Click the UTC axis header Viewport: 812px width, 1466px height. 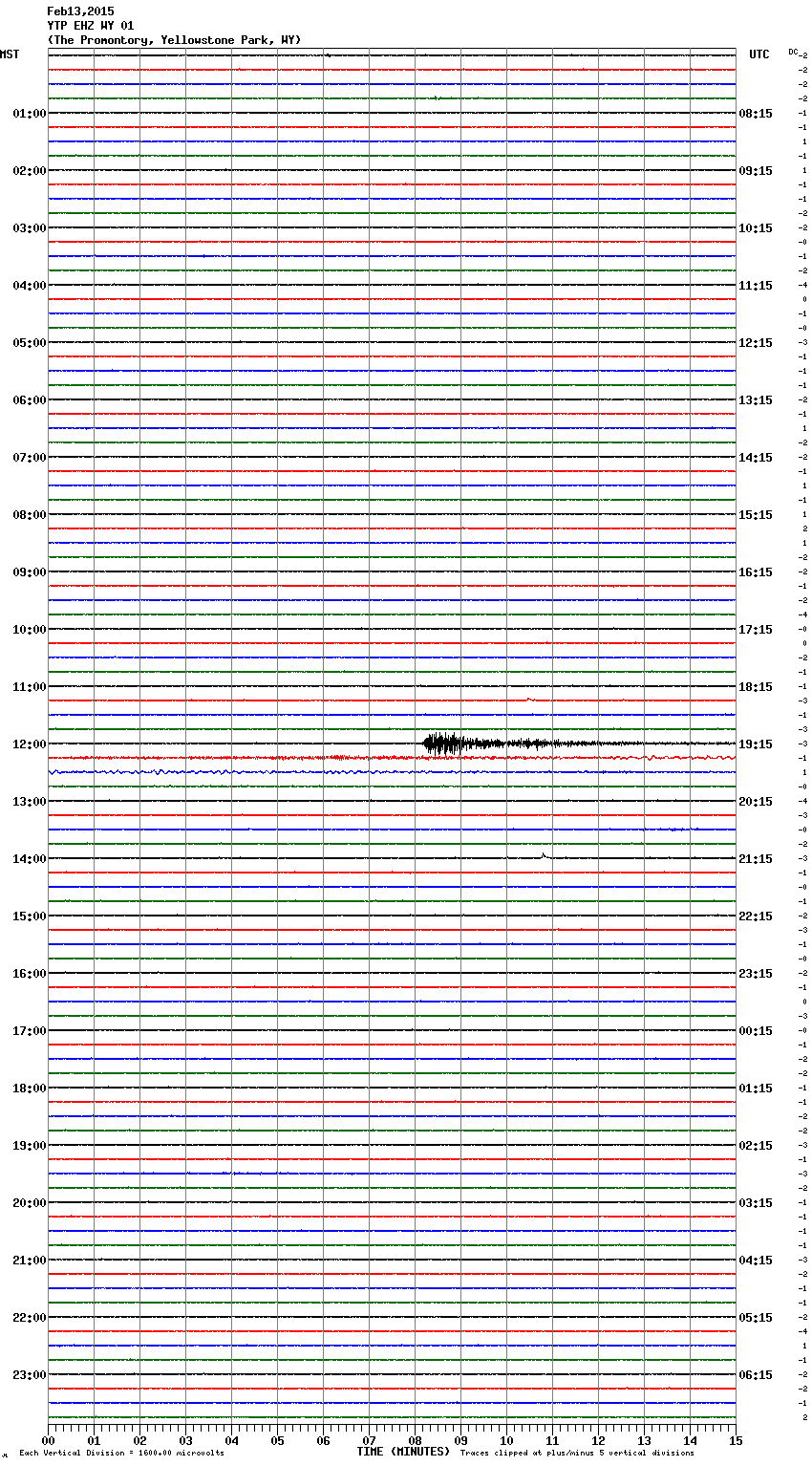[x=759, y=54]
